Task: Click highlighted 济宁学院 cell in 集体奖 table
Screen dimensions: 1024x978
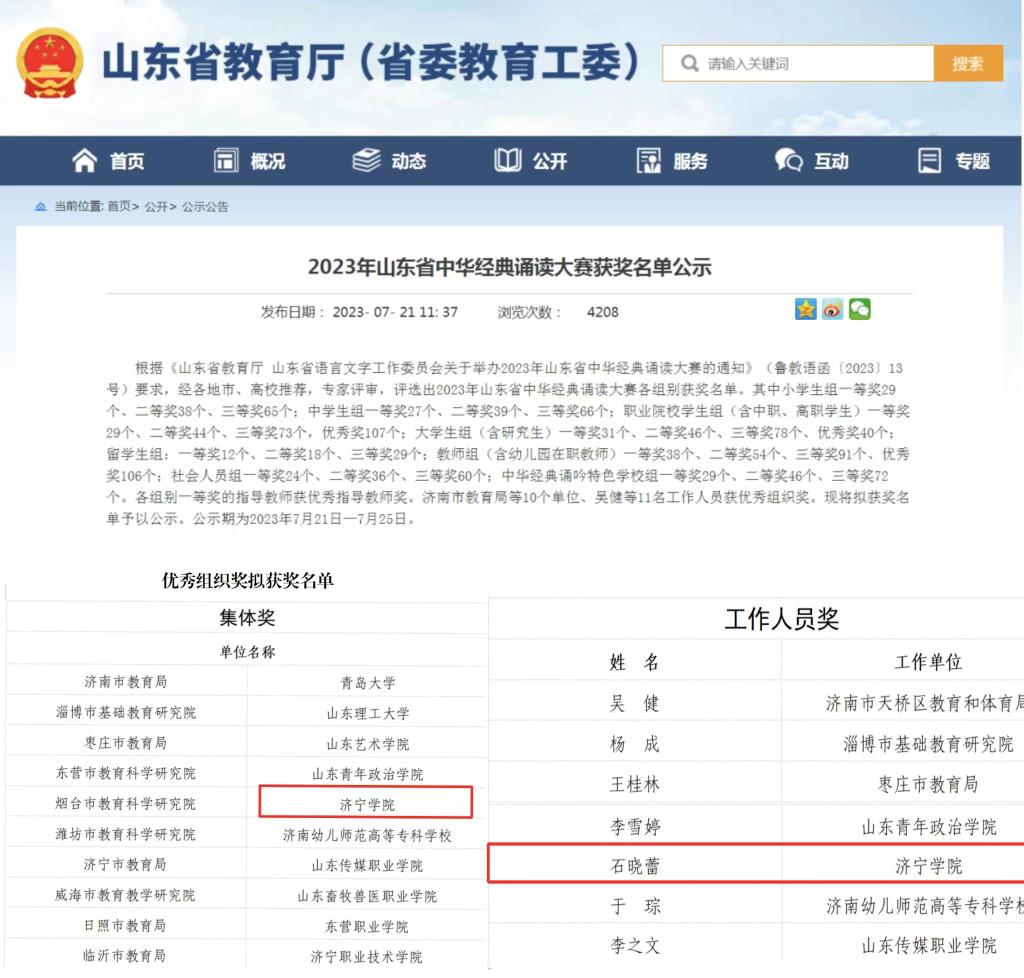Action: click(366, 804)
